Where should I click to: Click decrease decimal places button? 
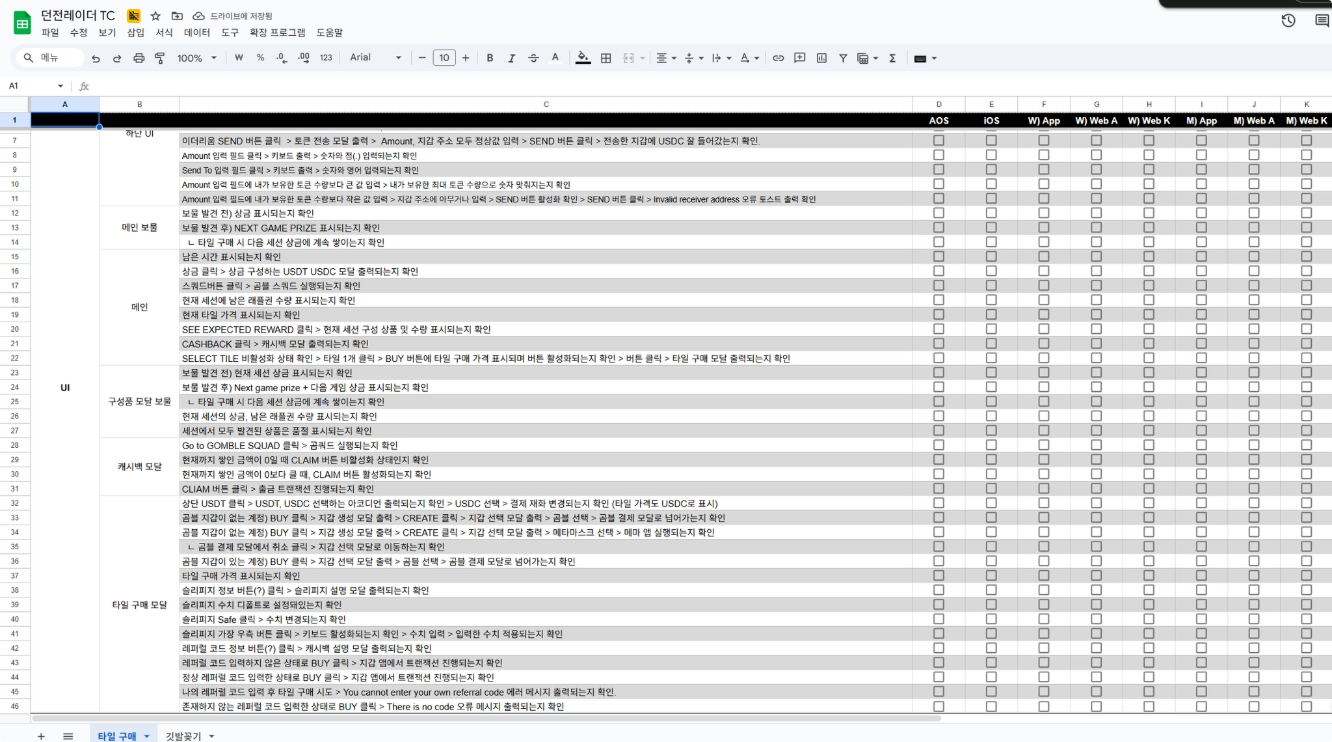tap(282, 58)
